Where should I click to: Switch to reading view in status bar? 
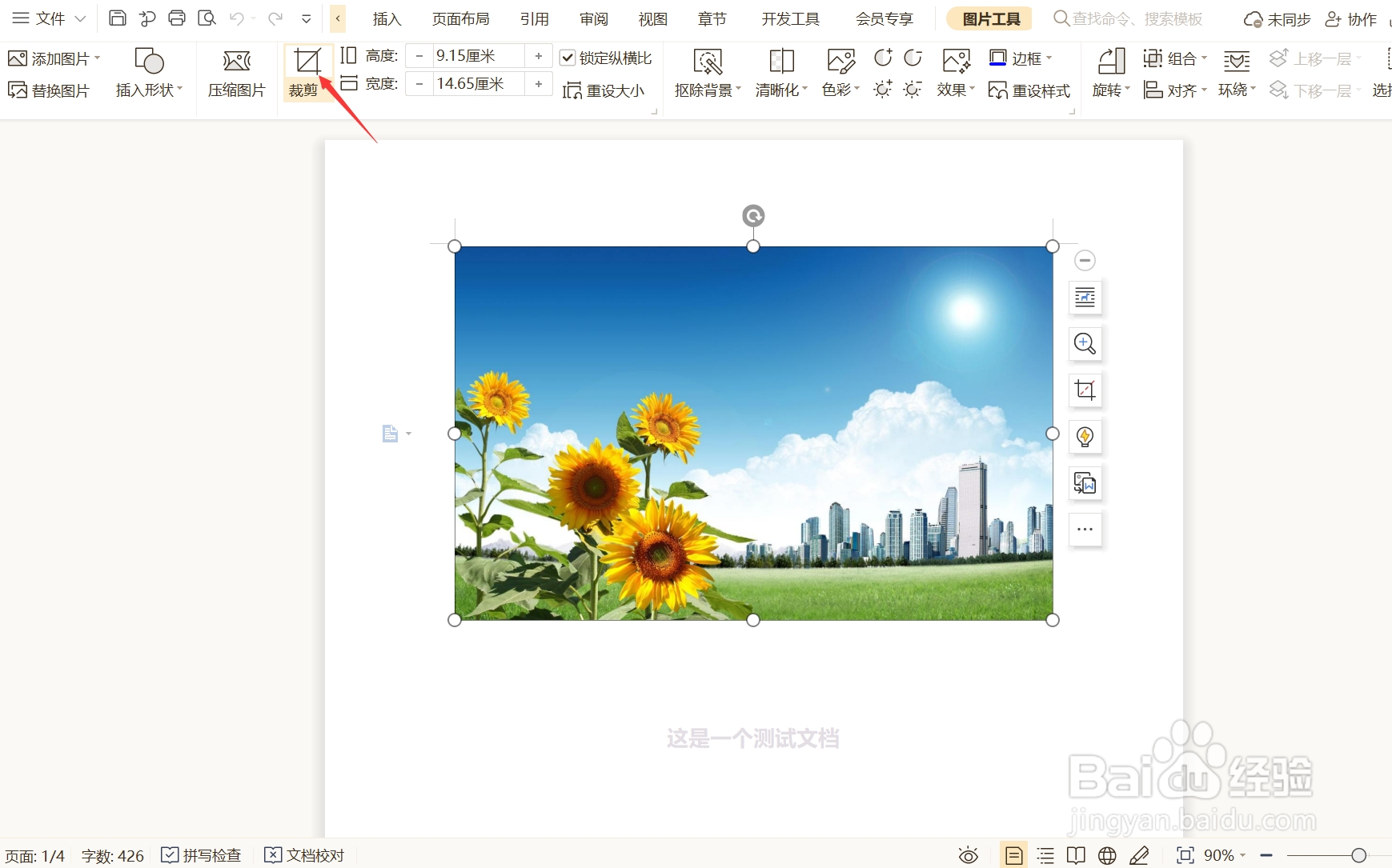pos(1076,855)
